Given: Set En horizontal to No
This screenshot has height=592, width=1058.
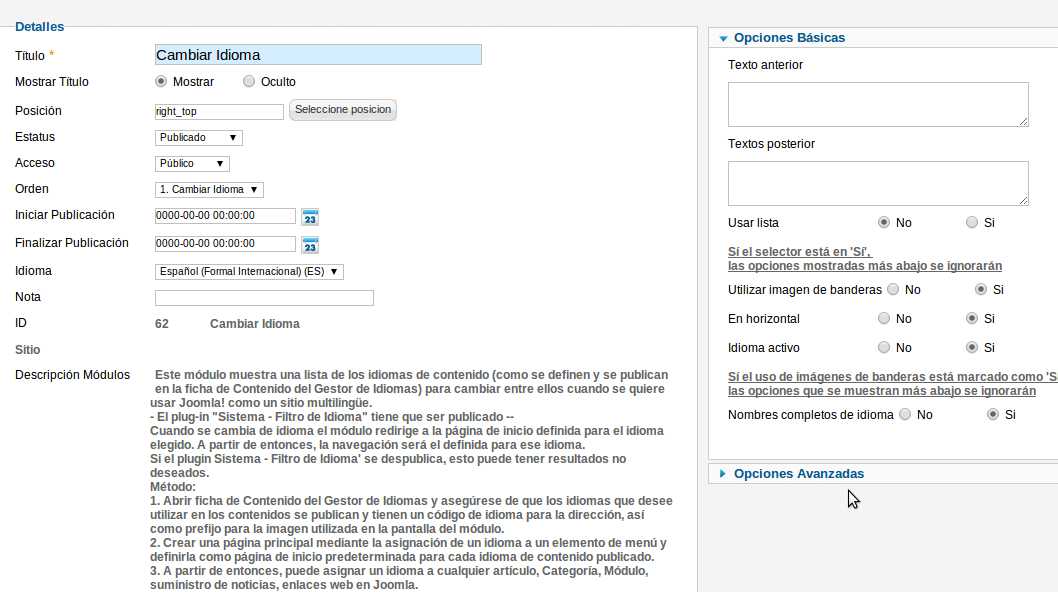Looking at the screenshot, I should pyautogui.click(x=884, y=318).
